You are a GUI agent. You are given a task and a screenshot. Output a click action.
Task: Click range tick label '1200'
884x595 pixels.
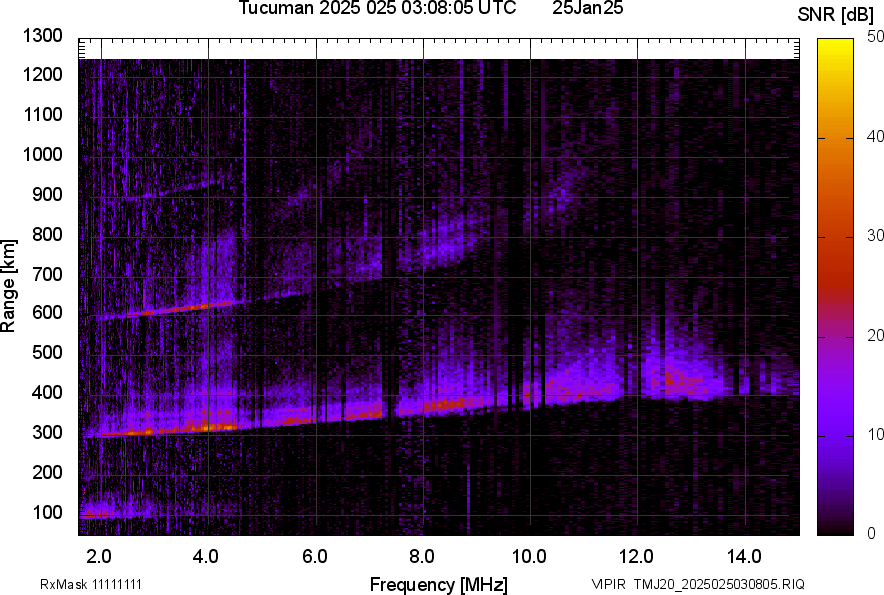click(43, 74)
